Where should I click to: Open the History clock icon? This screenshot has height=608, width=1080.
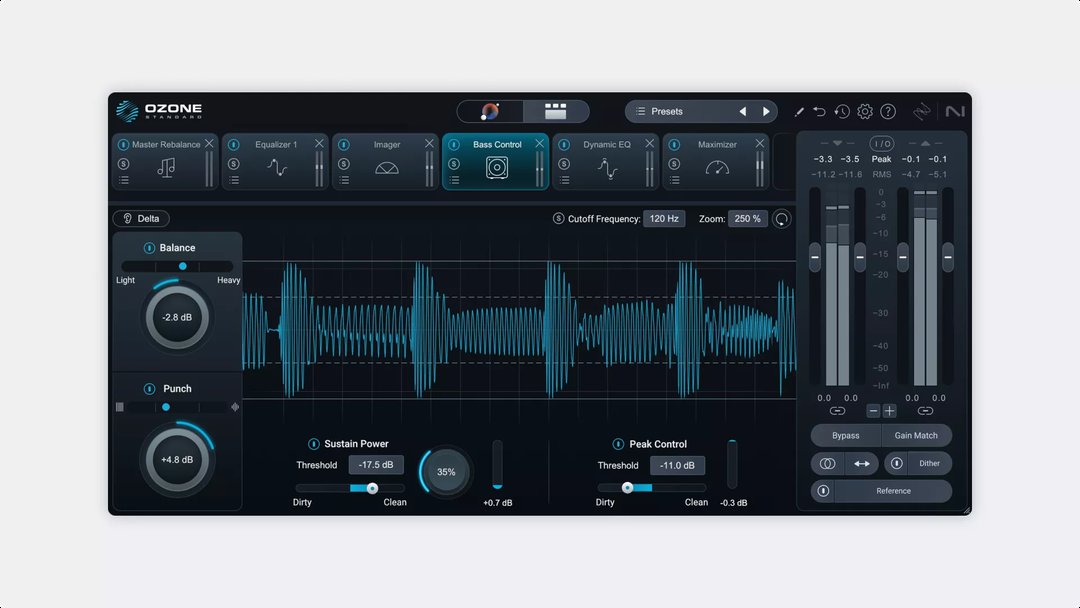tap(842, 112)
